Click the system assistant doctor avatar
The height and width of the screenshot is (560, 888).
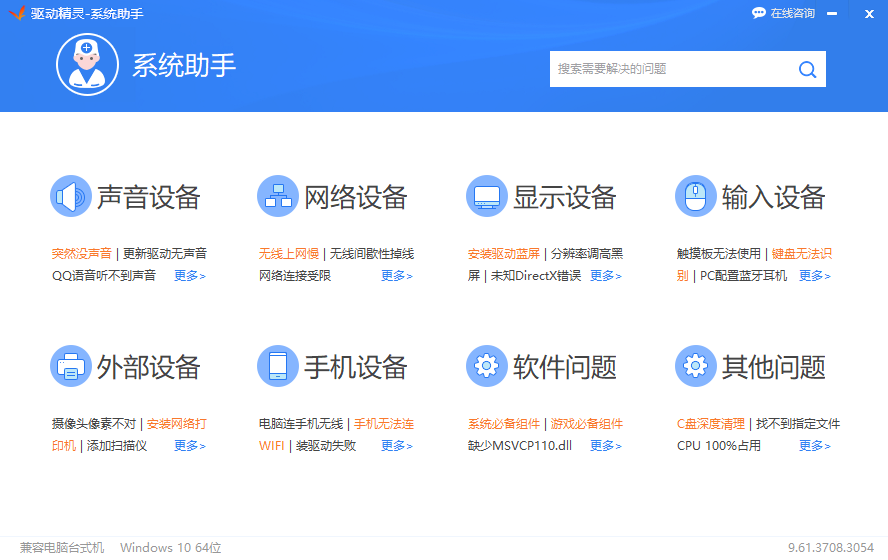coord(87,65)
